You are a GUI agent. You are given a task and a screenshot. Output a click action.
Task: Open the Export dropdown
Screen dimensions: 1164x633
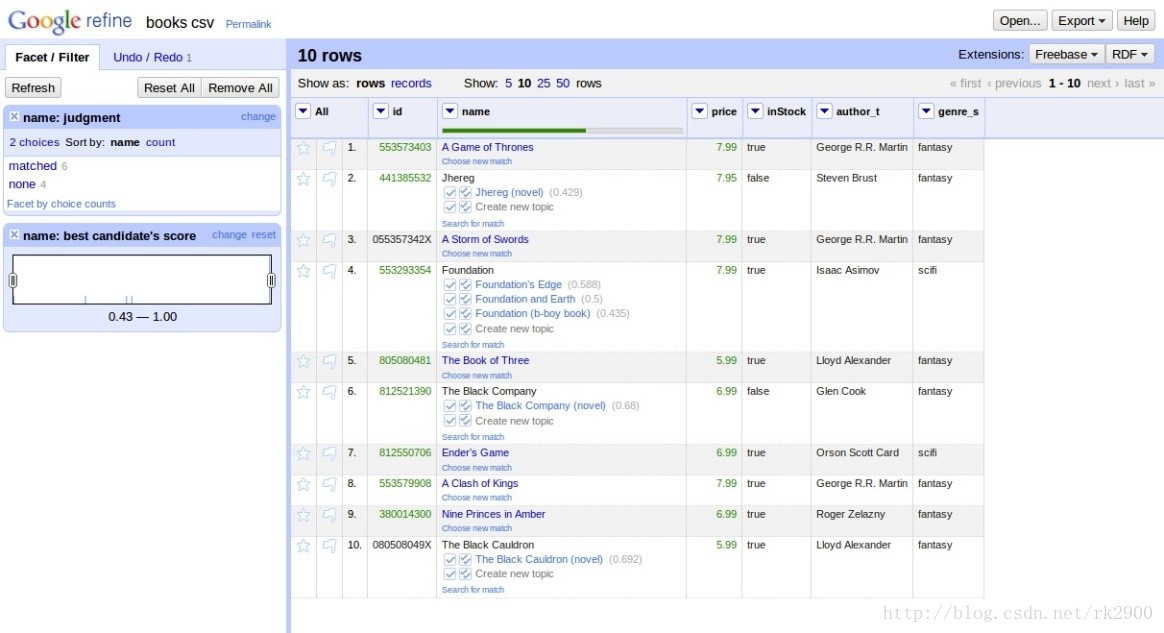point(1082,21)
